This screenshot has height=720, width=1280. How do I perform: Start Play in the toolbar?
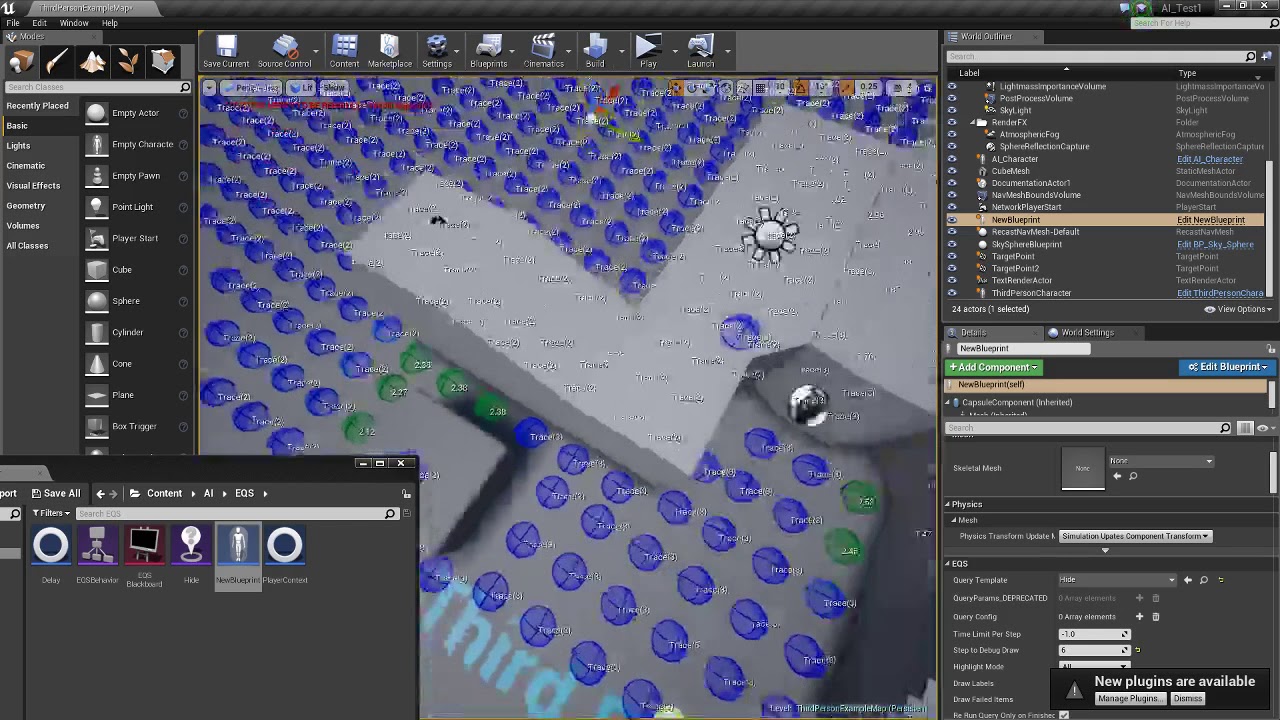pyautogui.click(x=648, y=51)
